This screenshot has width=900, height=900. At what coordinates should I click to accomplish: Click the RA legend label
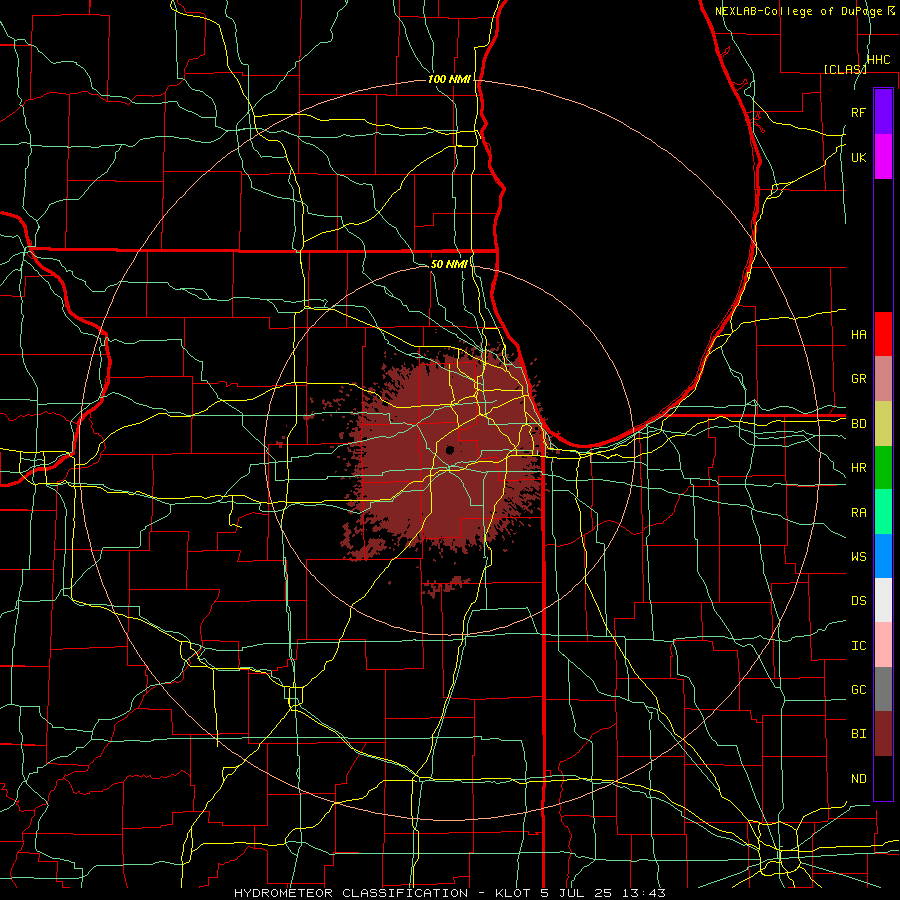[859, 513]
